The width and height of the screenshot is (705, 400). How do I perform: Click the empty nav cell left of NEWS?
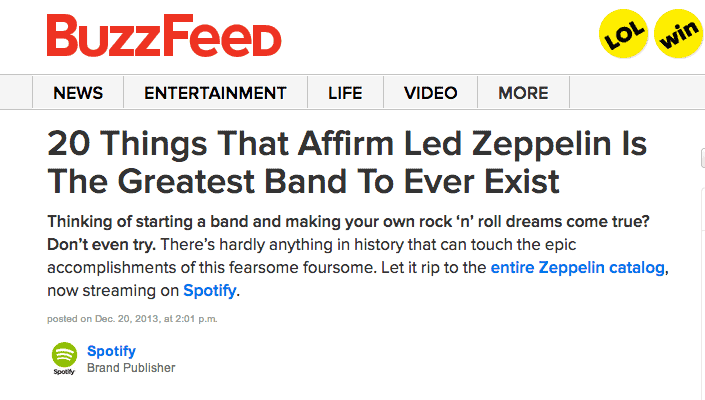(x=16, y=93)
